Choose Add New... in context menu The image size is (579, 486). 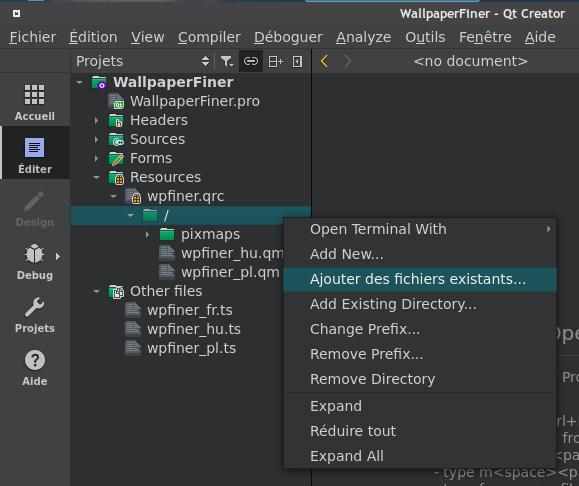point(420,254)
